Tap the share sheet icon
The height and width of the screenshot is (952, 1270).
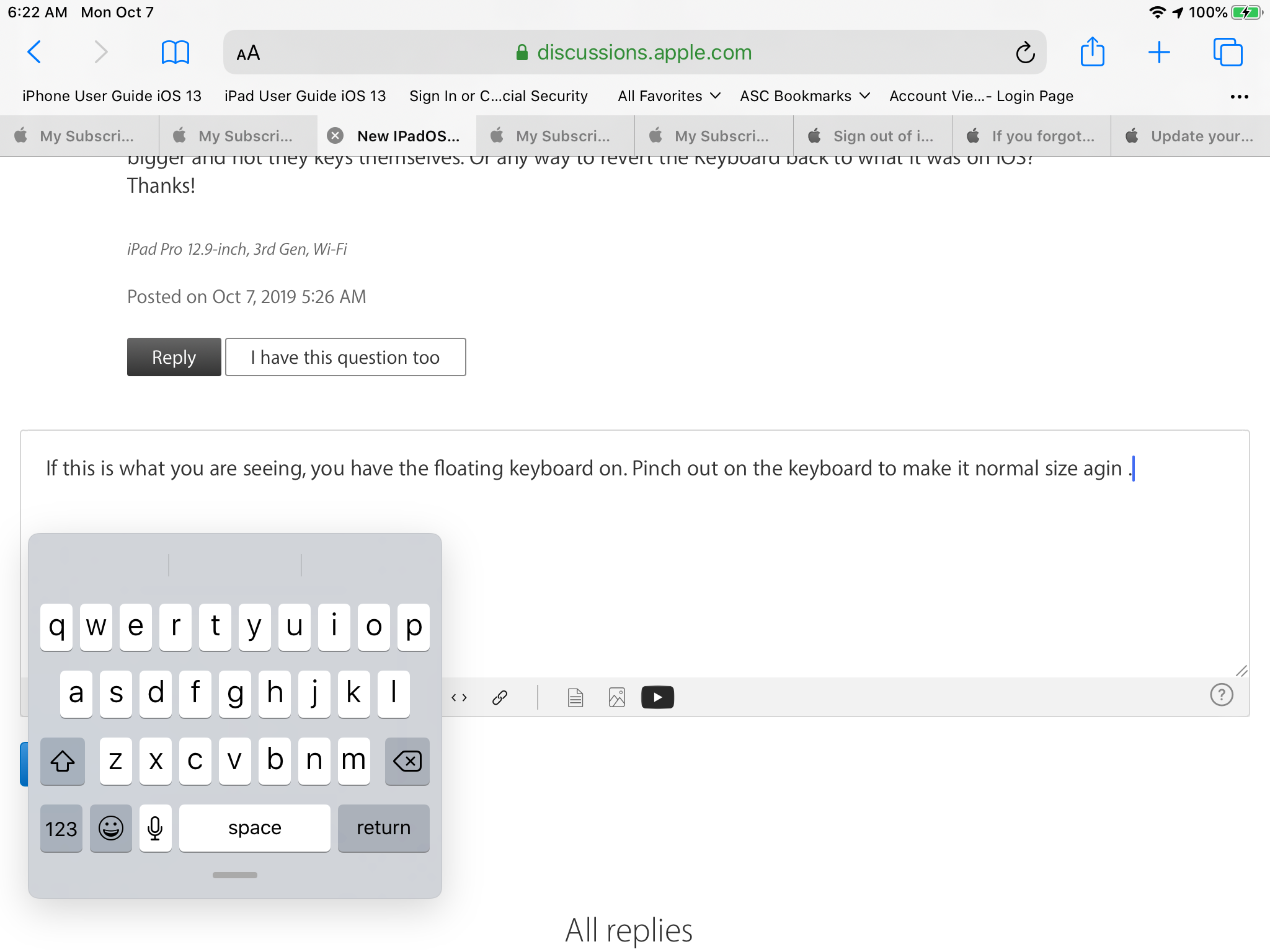pyautogui.click(x=1092, y=52)
